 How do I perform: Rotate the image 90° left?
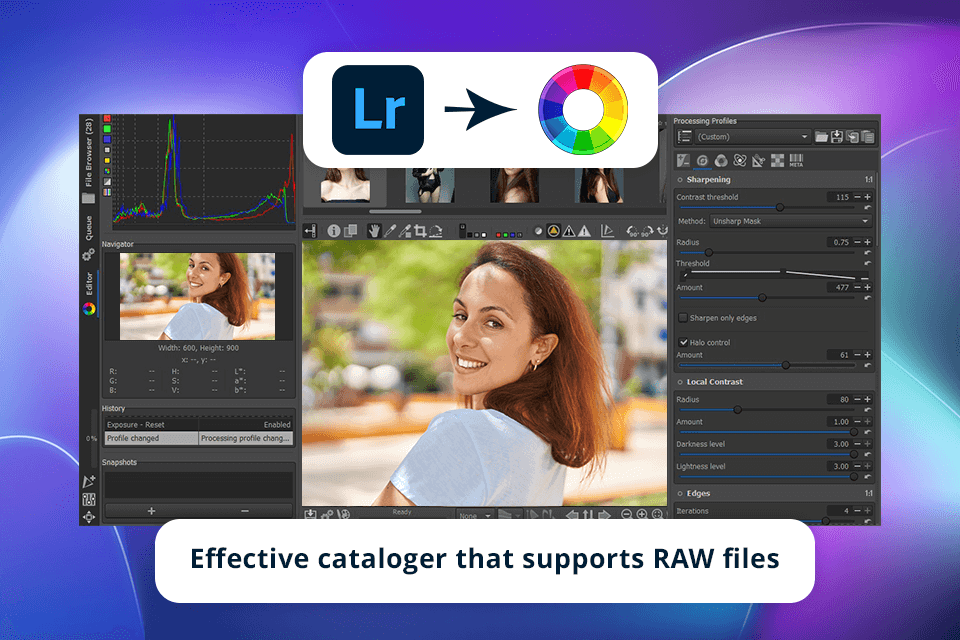click(x=632, y=231)
